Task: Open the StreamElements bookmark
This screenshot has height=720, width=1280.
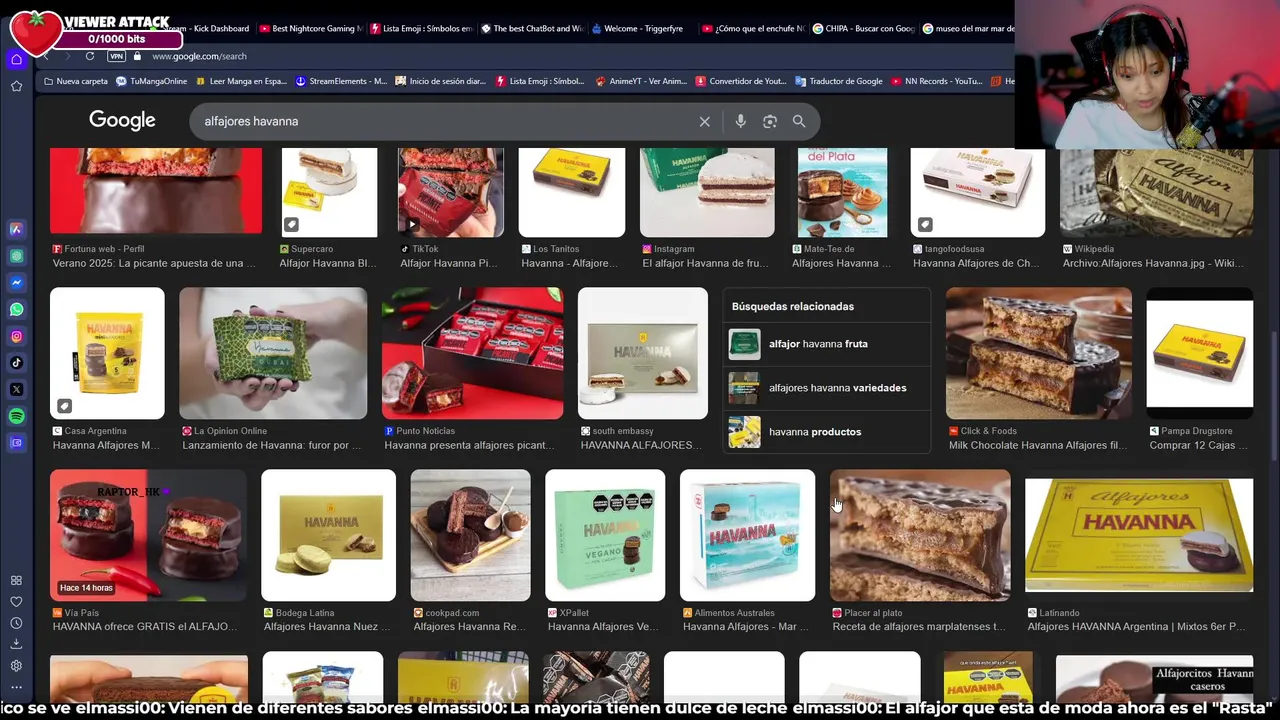Action: (x=341, y=81)
